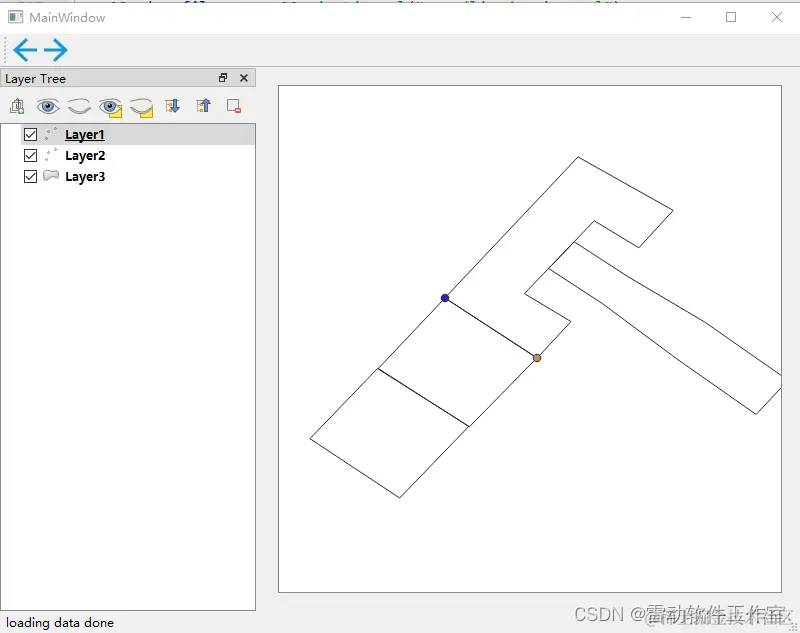Click the Layer Tree panel title
The height and width of the screenshot is (633, 800).
[x=36, y=79]
